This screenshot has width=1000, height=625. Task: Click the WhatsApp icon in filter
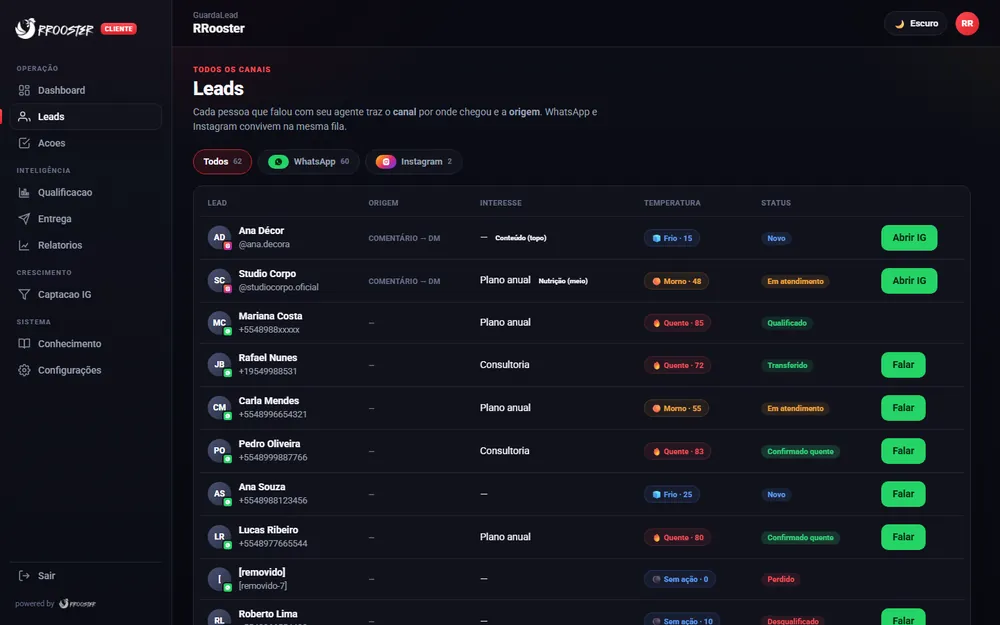click(x=278, y=162)
